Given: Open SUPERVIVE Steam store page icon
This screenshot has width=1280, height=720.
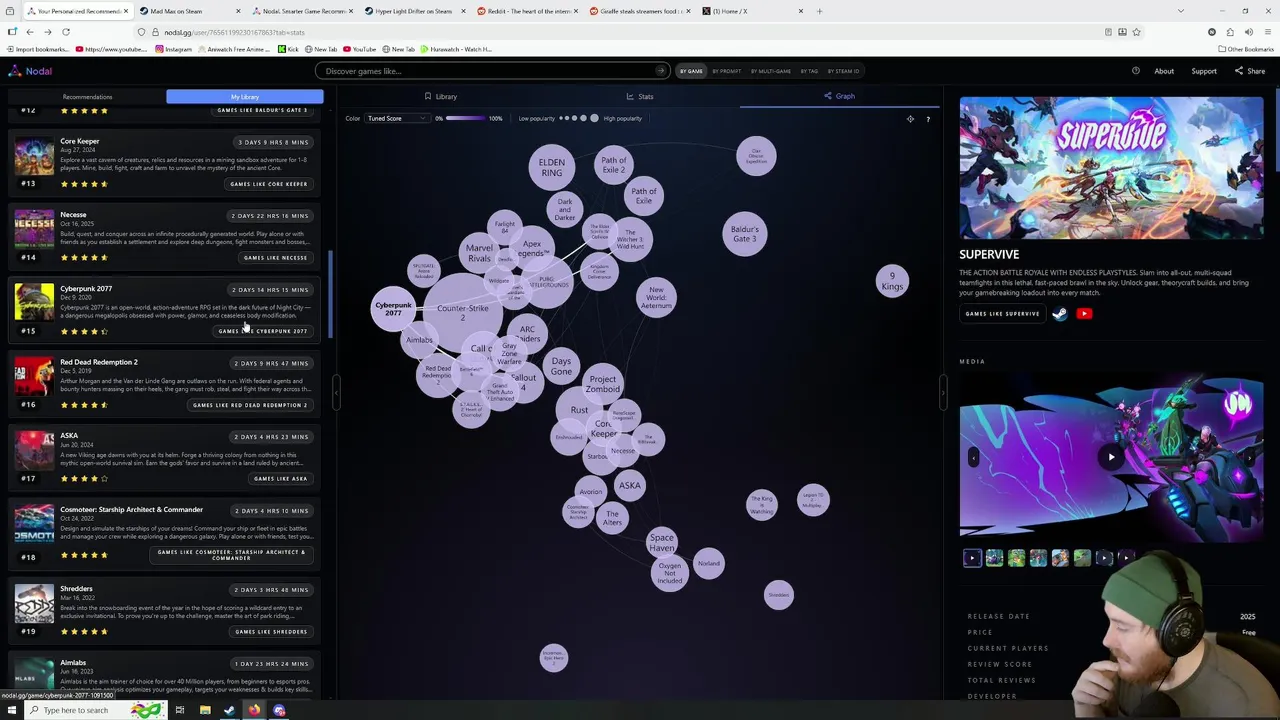Looking at the screenshot, I should point(1060,314).
